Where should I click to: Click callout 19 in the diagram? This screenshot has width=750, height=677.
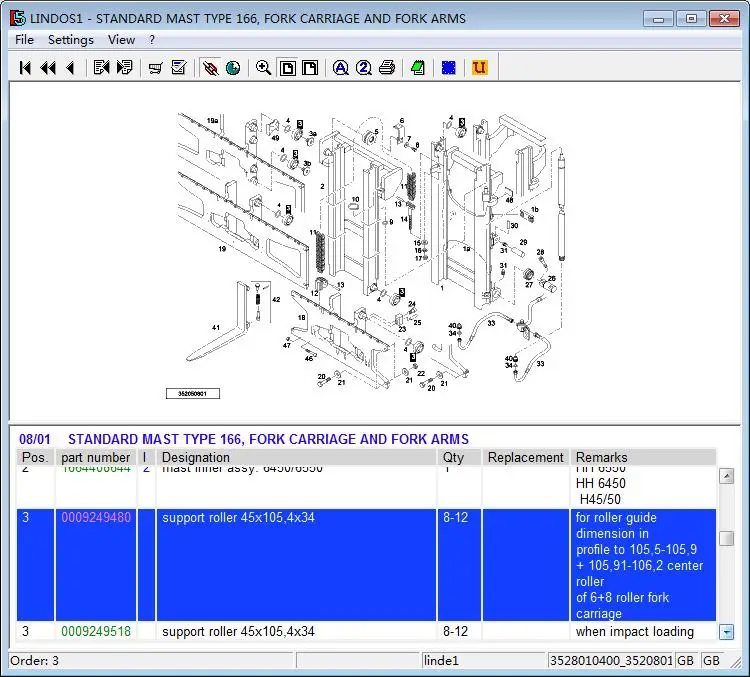[x=222, y=249]
